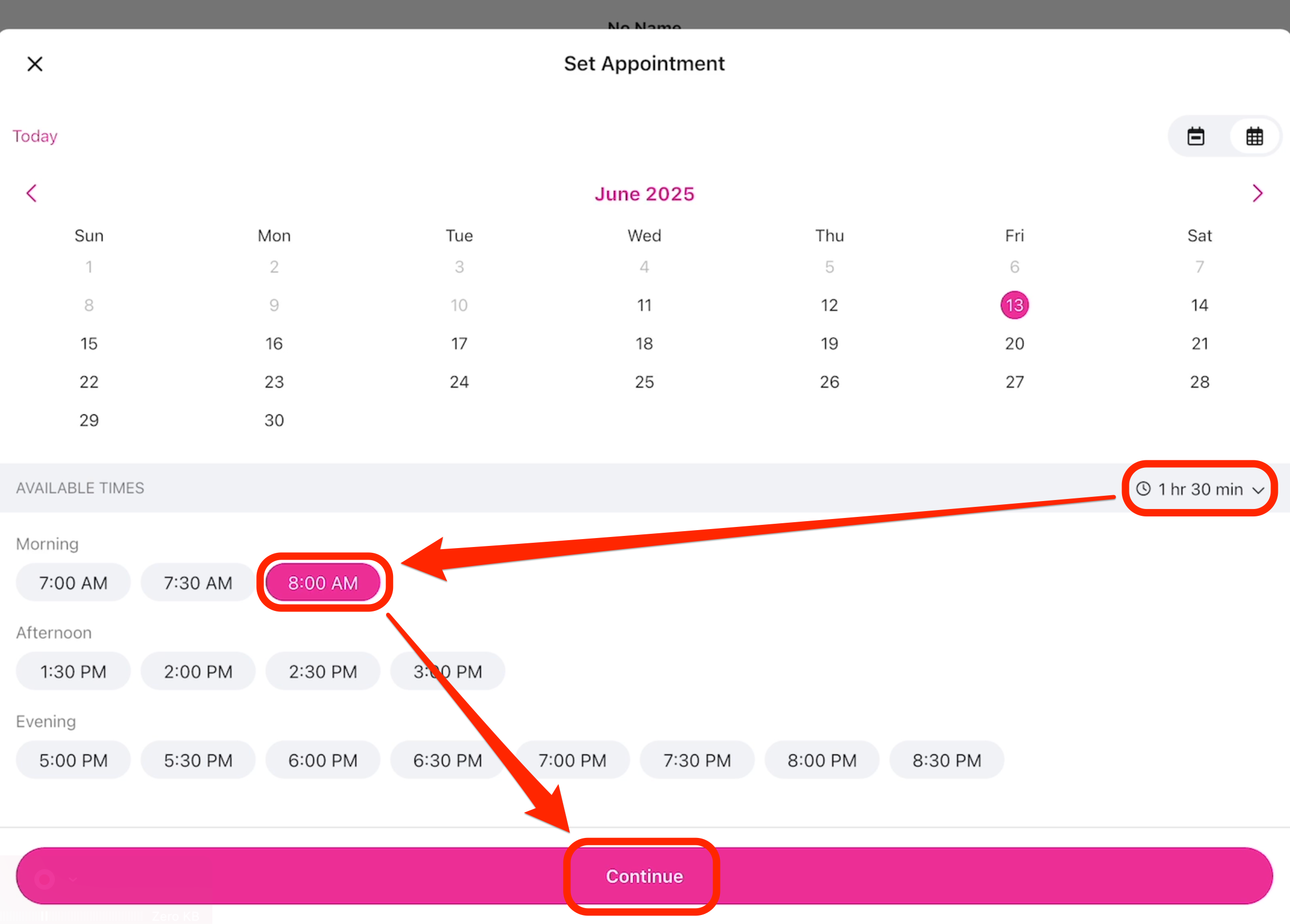The height and width of the screenshot is (924, 1290).
Task: Pick Monday June 30 on the calendar
Action: [x=274, y=420]
